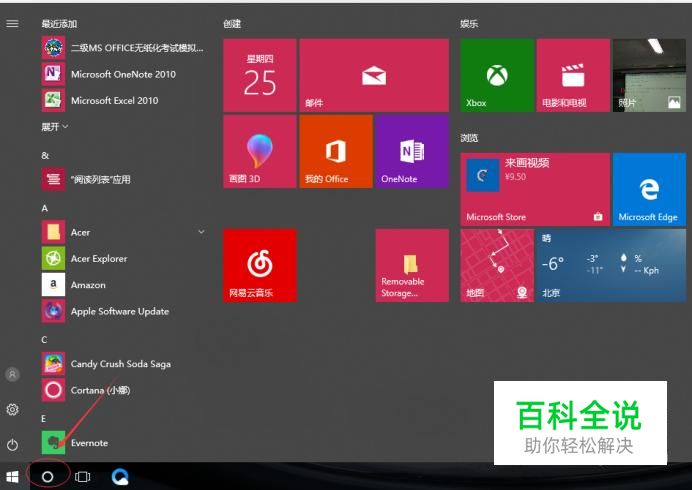692x490 pixels.
Task: Click the letter C section header
Action: (x=44, y=339)
